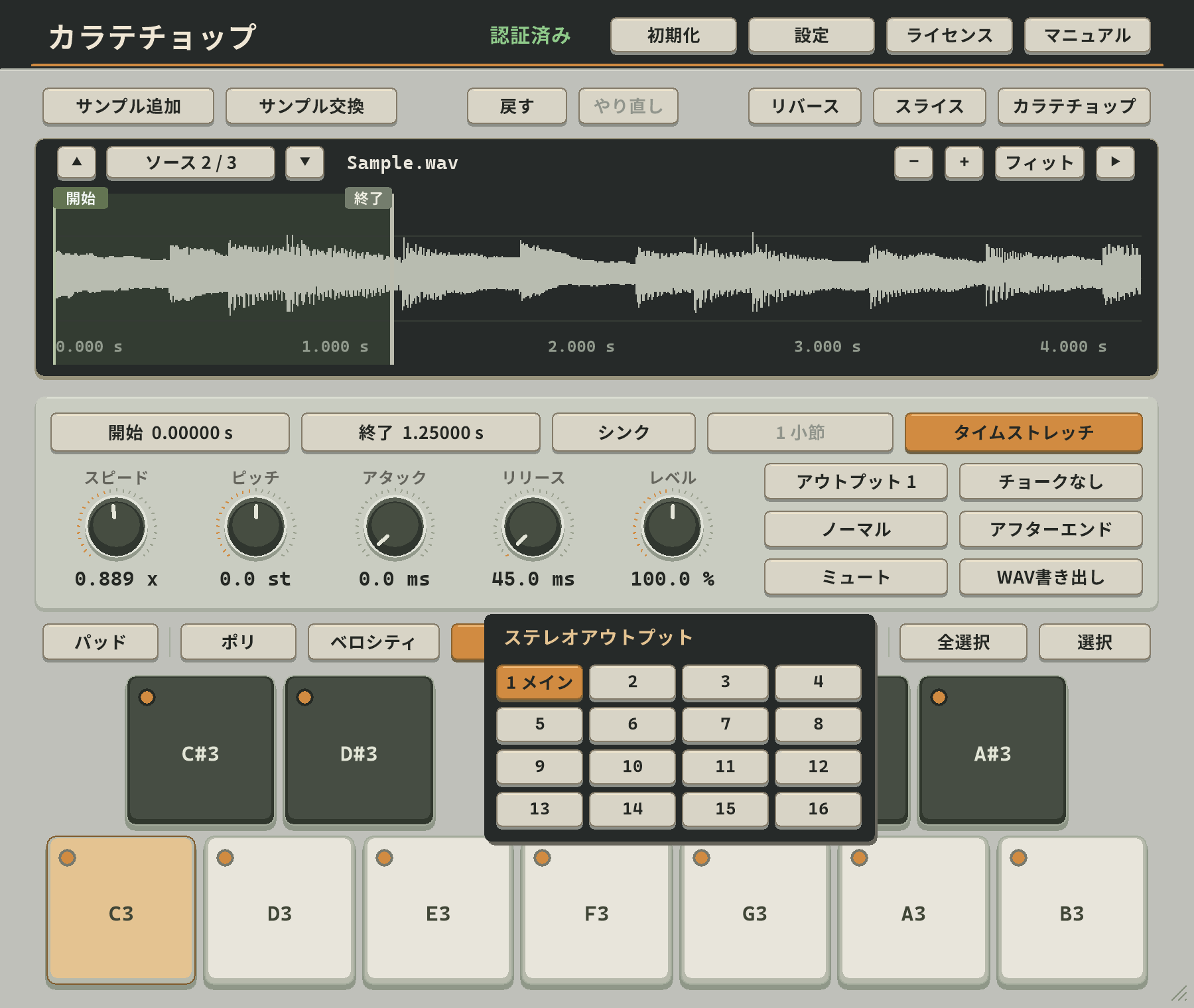Screen dimensions: 1194x1008
Task: Toggle the シンク sync button
Action: pyautogui.click(x=624, y=432)
